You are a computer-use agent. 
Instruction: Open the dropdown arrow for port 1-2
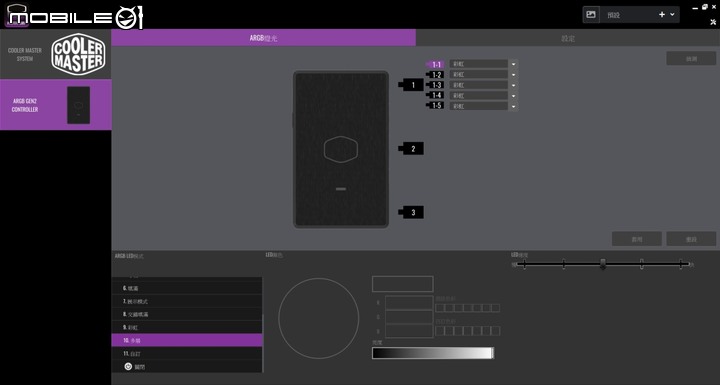[513, 74]
